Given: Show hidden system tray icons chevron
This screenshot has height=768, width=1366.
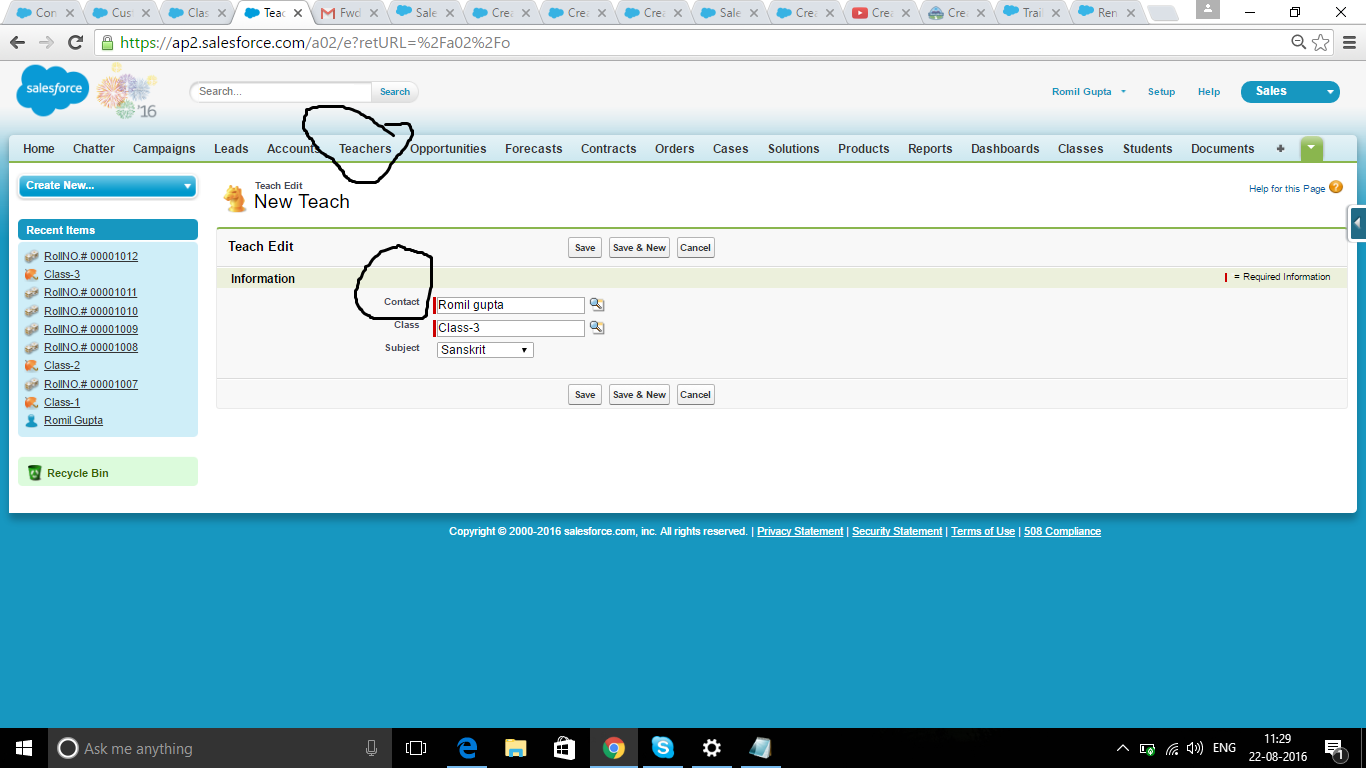Looking at the screenshot, I should tap(1123, 748).
